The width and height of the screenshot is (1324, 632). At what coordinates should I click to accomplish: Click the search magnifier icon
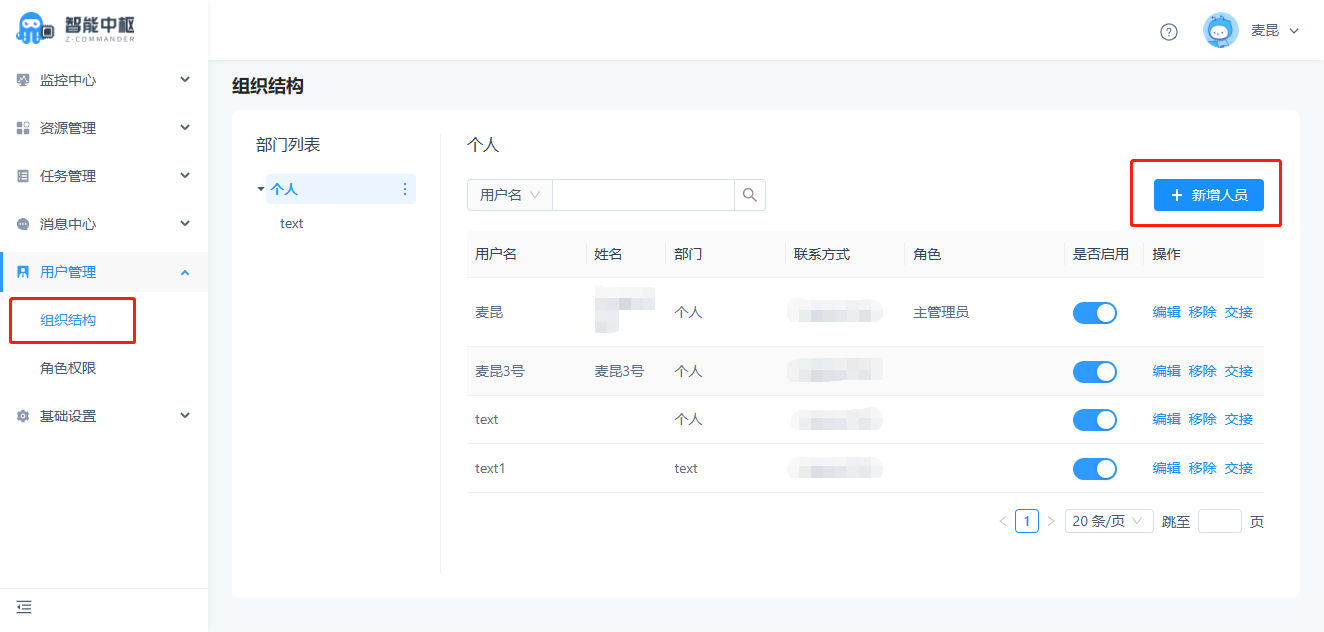coord(750,195)
